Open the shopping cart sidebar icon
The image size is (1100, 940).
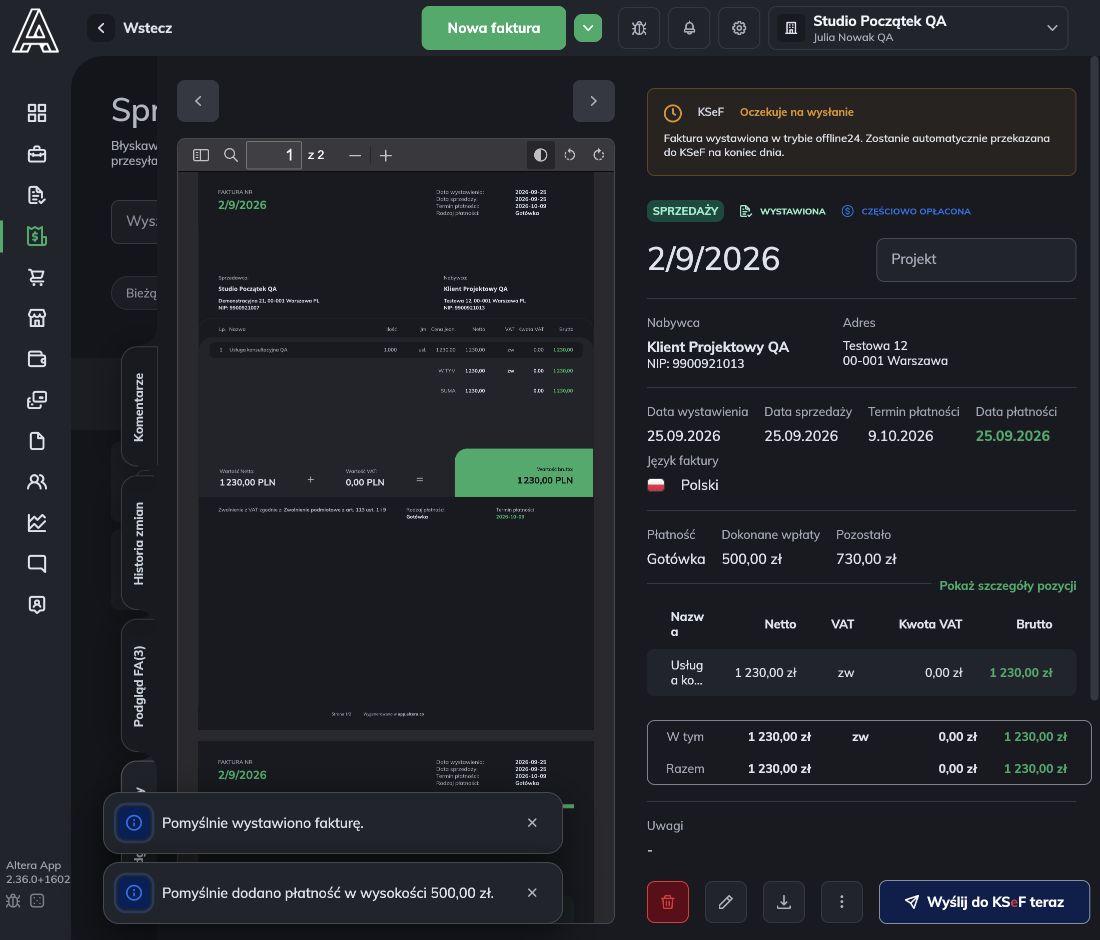(x=36, y=277)
